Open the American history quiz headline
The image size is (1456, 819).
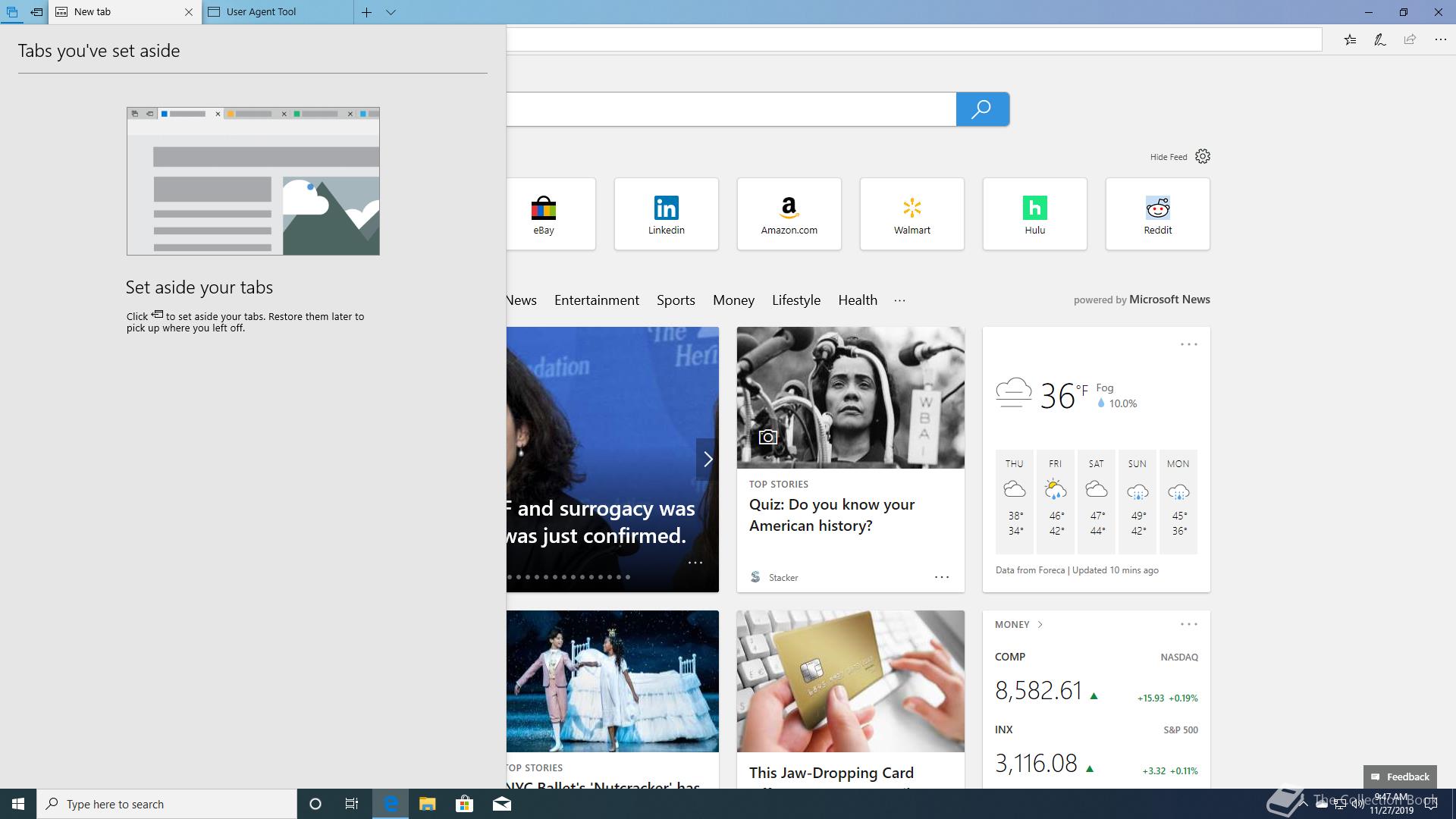[832, 515]
